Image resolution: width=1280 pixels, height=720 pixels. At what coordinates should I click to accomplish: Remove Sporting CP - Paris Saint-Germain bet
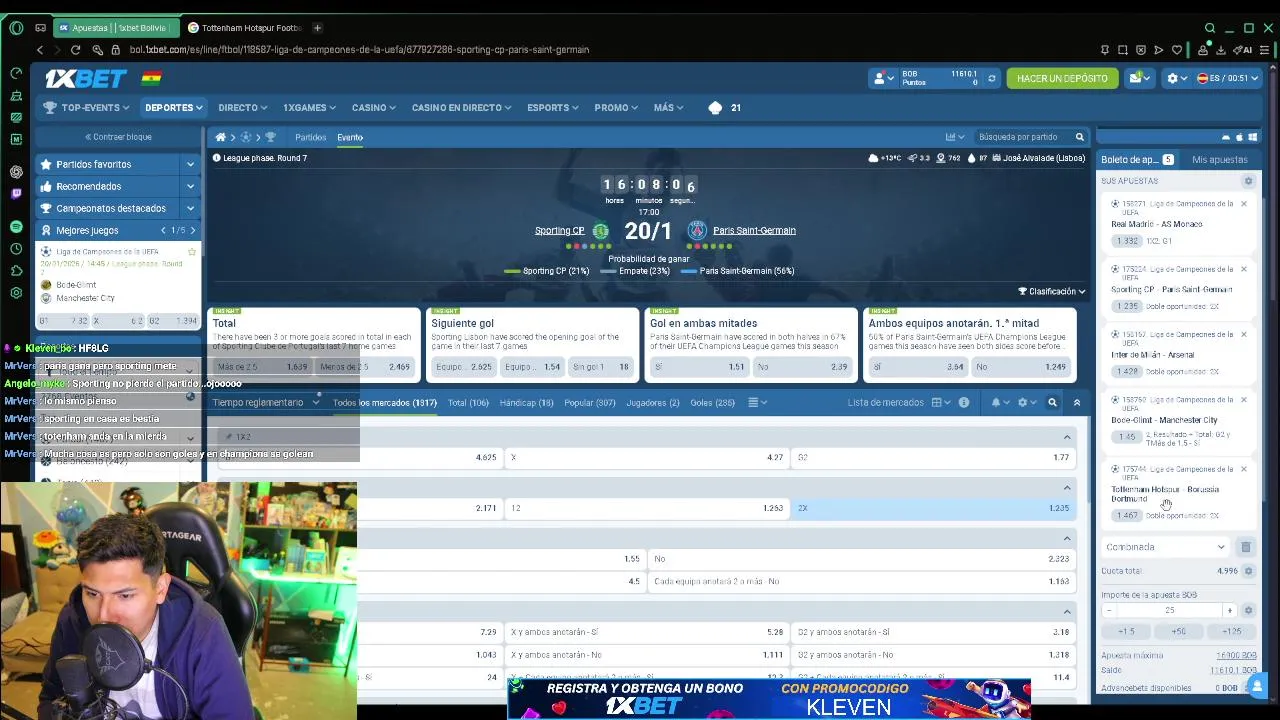pos(1244,269)
